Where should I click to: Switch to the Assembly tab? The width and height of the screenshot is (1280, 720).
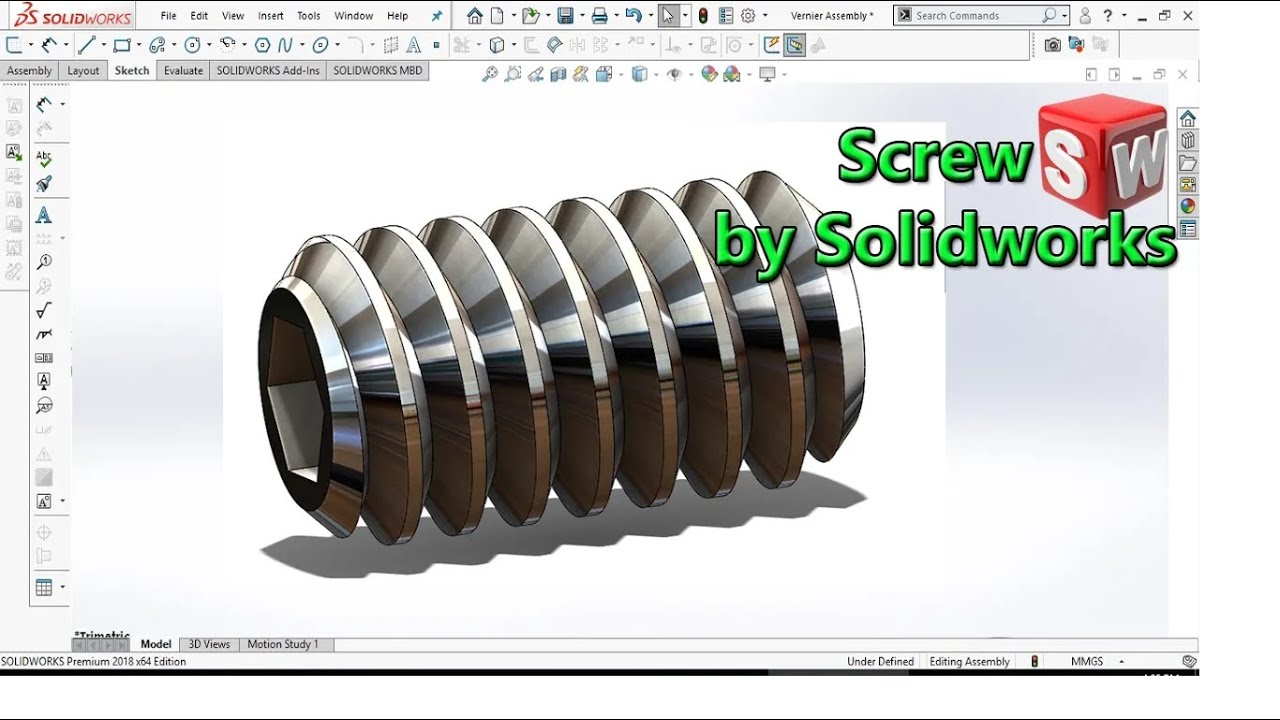point(29,71)
